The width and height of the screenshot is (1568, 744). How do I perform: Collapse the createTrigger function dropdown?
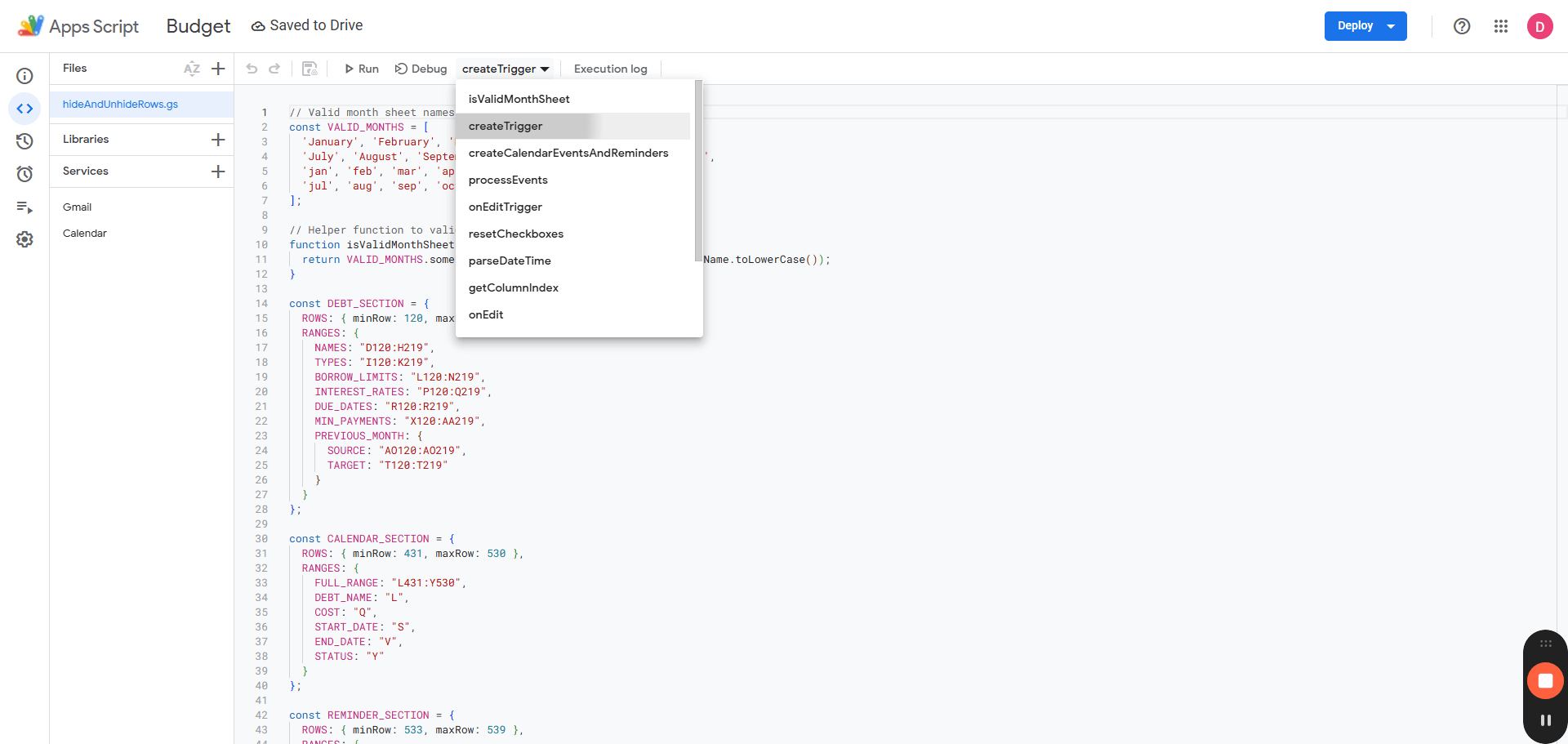[506, 69]
